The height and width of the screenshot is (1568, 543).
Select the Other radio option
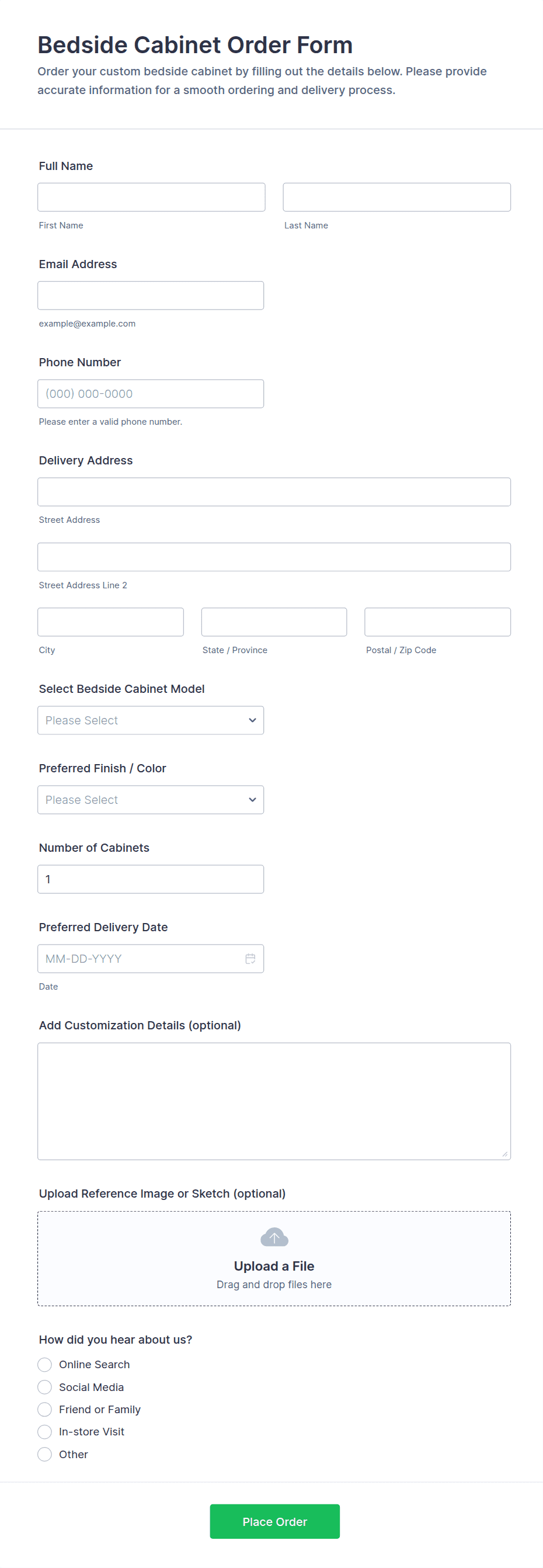point(45,1454)
